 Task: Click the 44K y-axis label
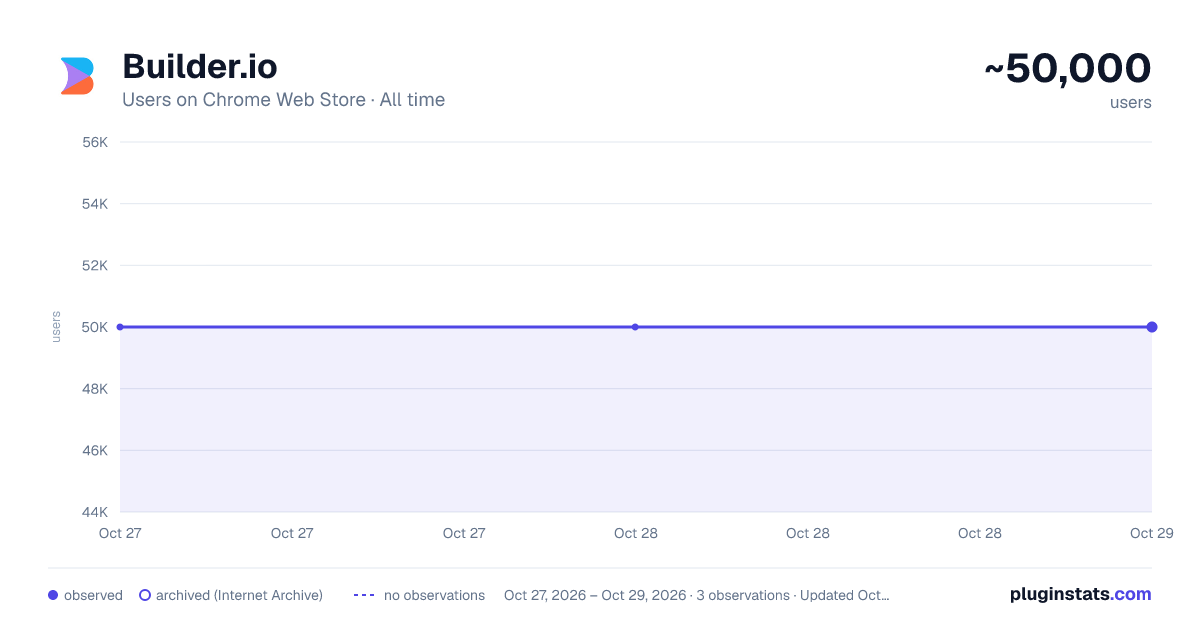tap(95, 512)
